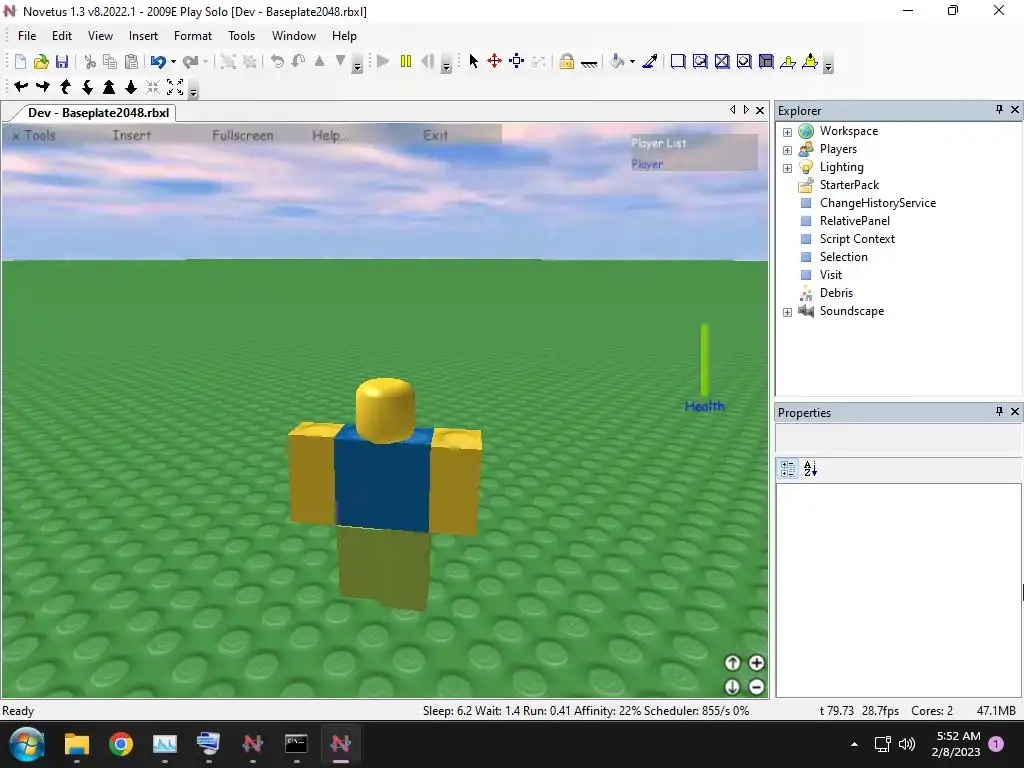Image resolution: width=1024 pixels, height=768 pixels.
Task: Select the arrow pointer tool
Action: click(474, 61)
